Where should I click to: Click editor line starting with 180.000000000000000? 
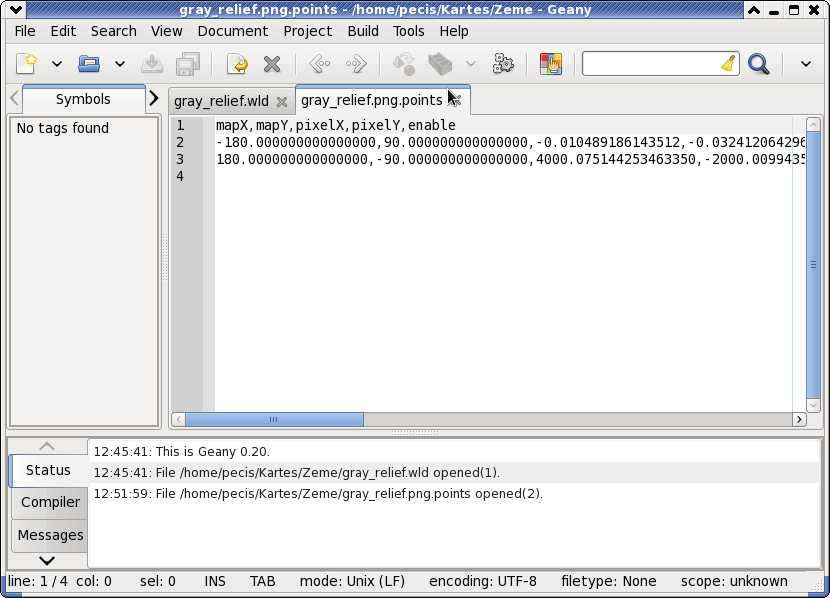pyautogui.click(x=510, y=159)
